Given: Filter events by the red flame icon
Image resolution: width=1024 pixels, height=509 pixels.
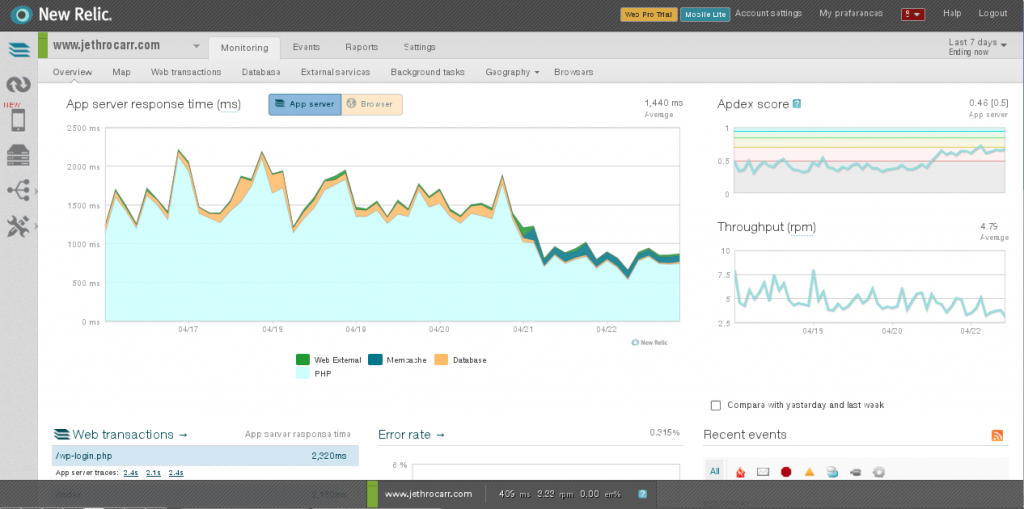Looking at the screenshot, I should coord(740,472).
